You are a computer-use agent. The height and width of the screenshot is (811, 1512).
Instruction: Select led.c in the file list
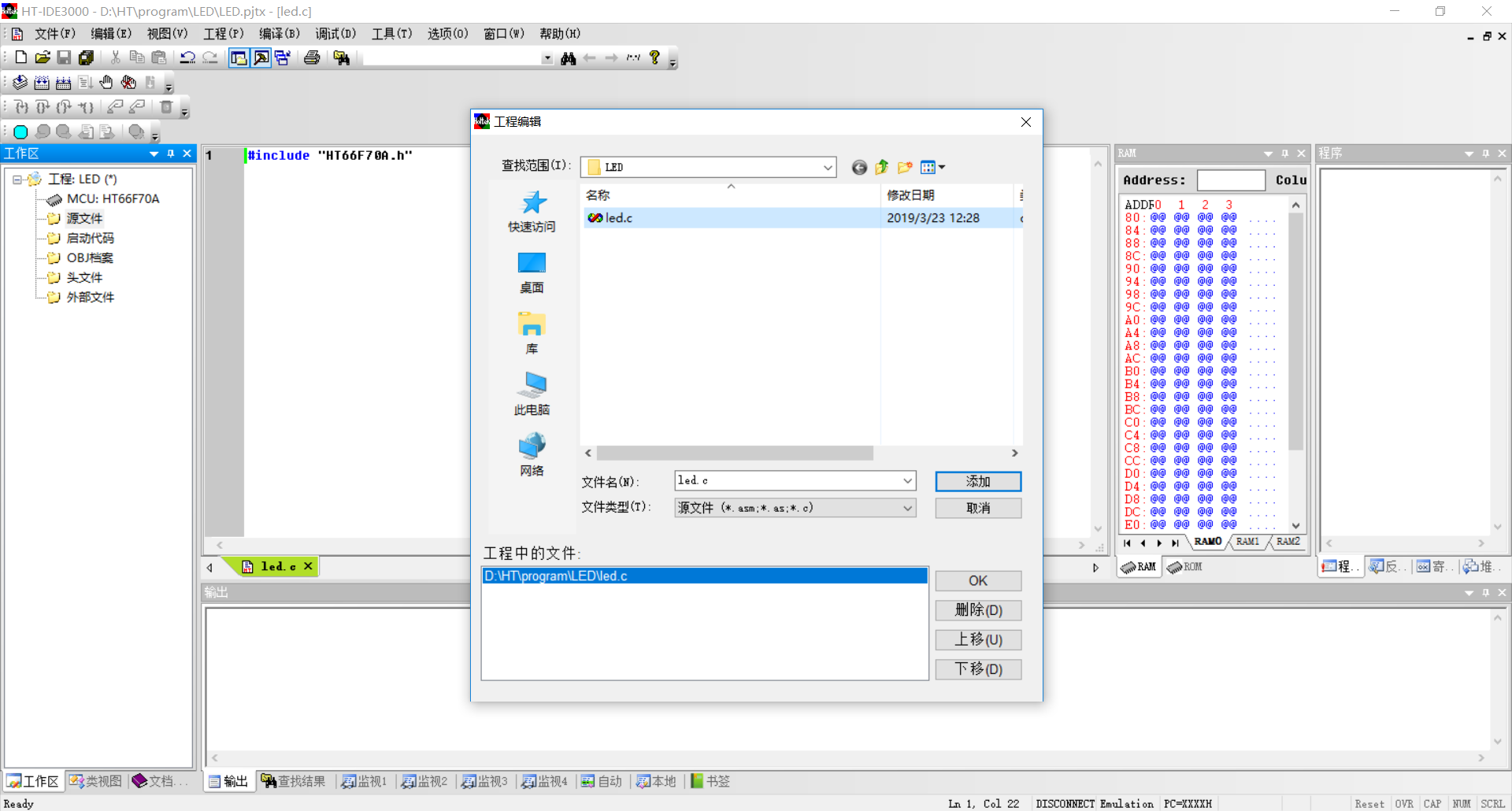618,218
